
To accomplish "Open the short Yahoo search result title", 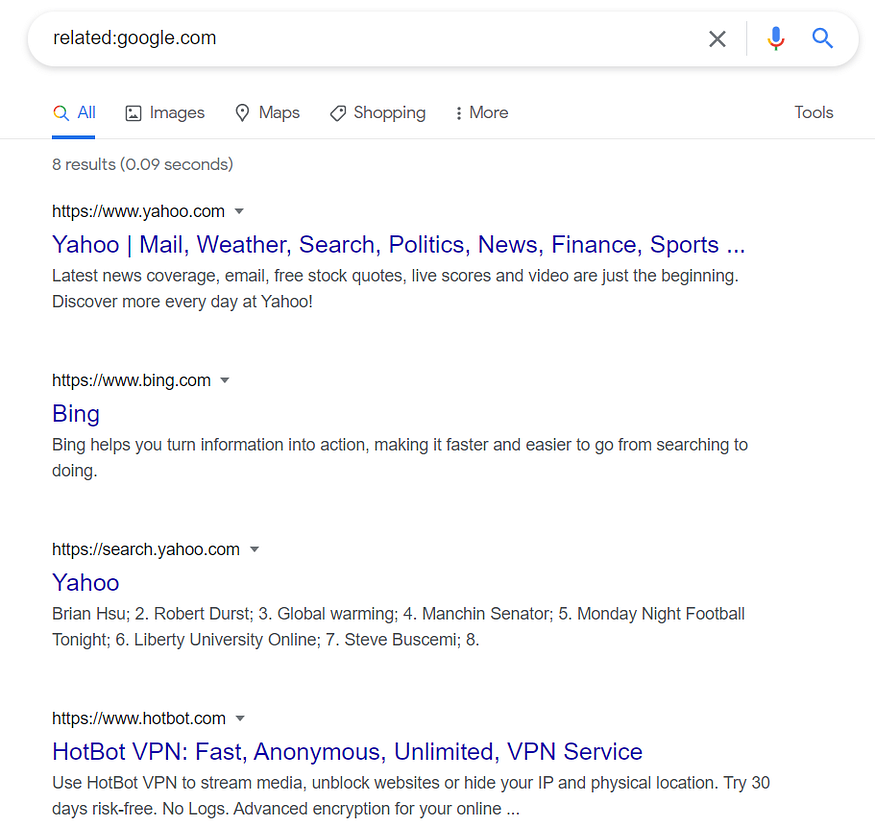I will point(85,583).
